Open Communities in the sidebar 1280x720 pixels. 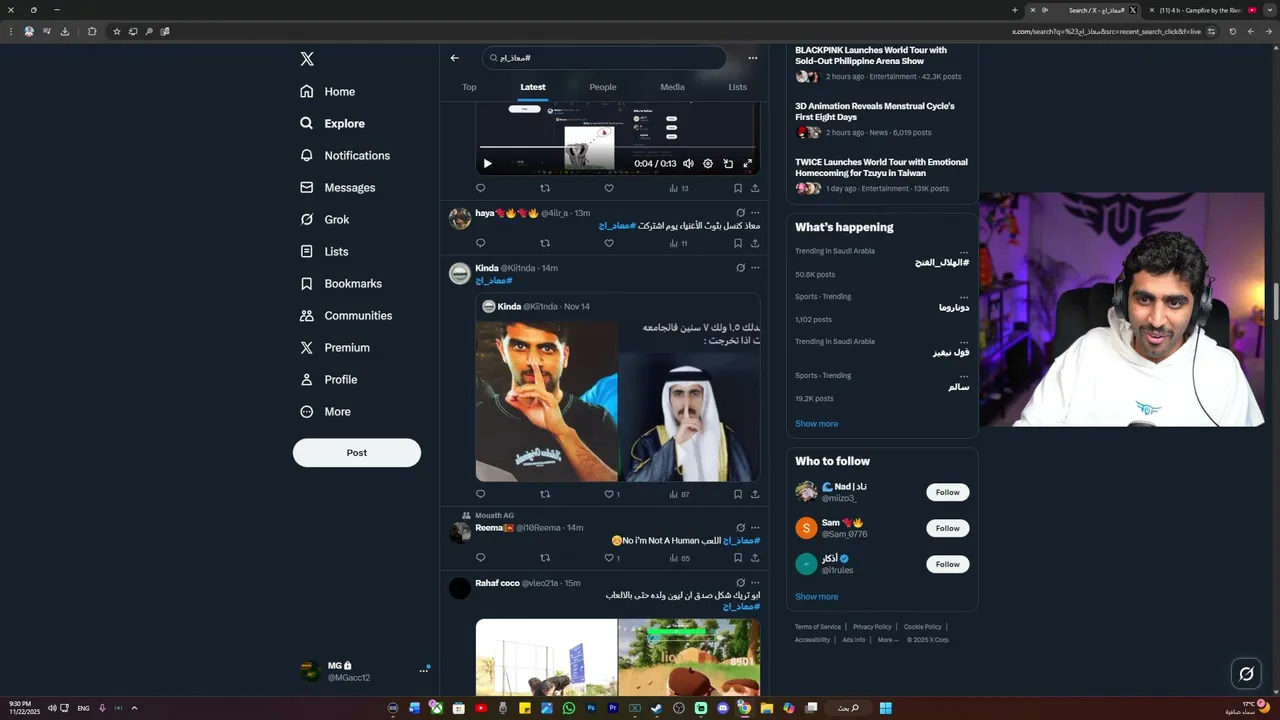[x=346, y=315]
